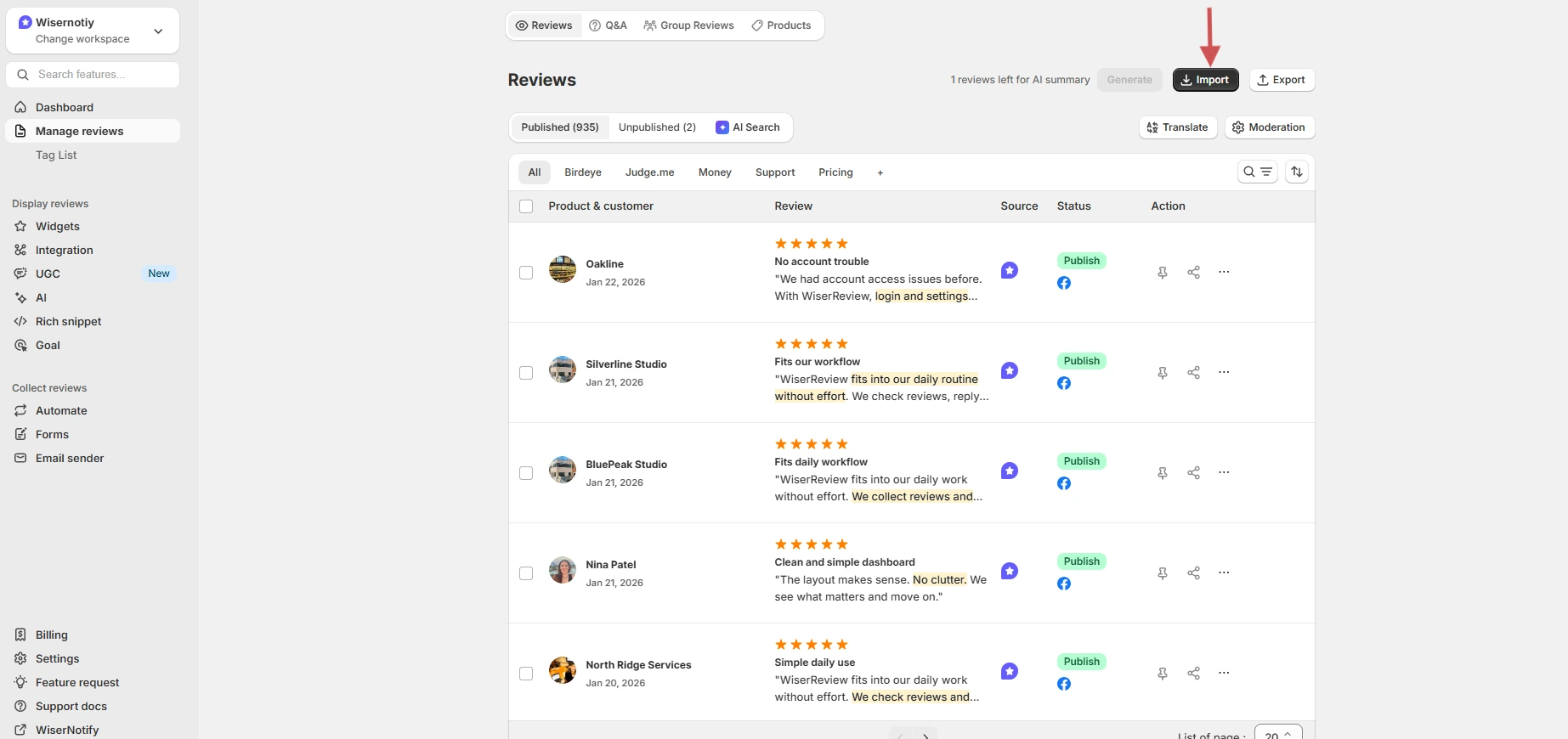
Task: Tick the Oakline review checkbox
Action: pos(526,273)
